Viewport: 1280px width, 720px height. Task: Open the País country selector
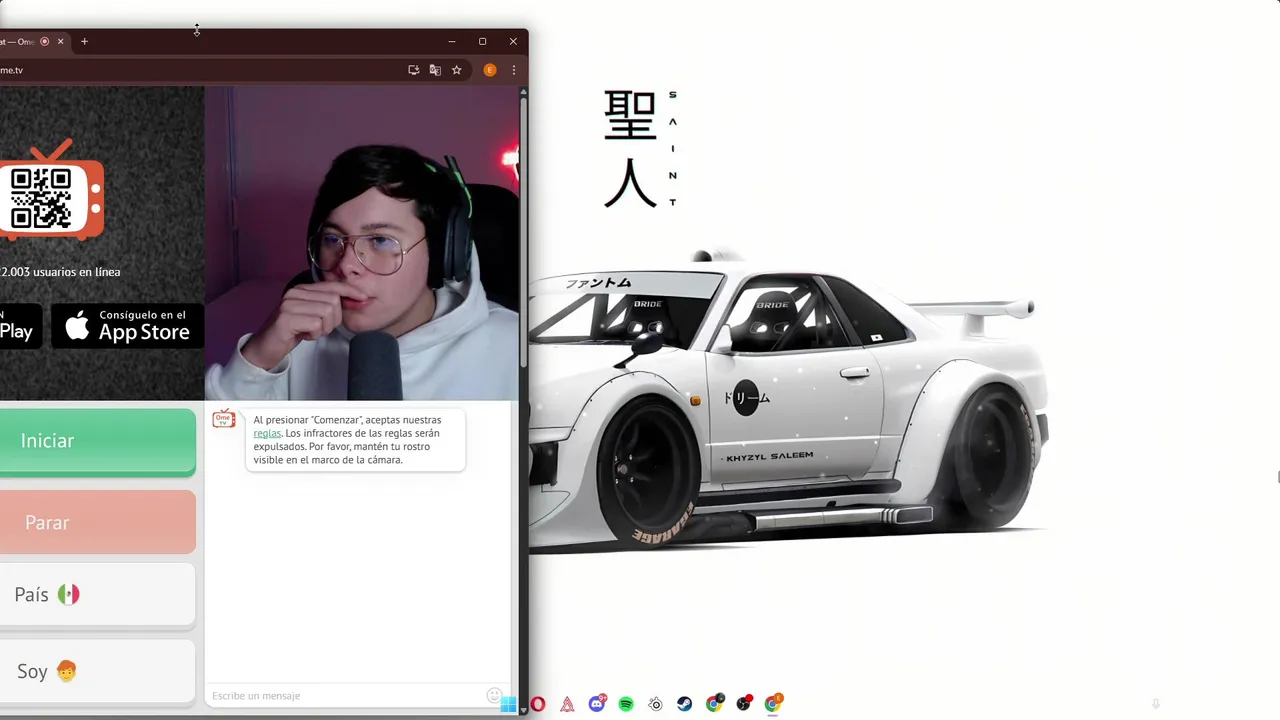tap(97, 595)
